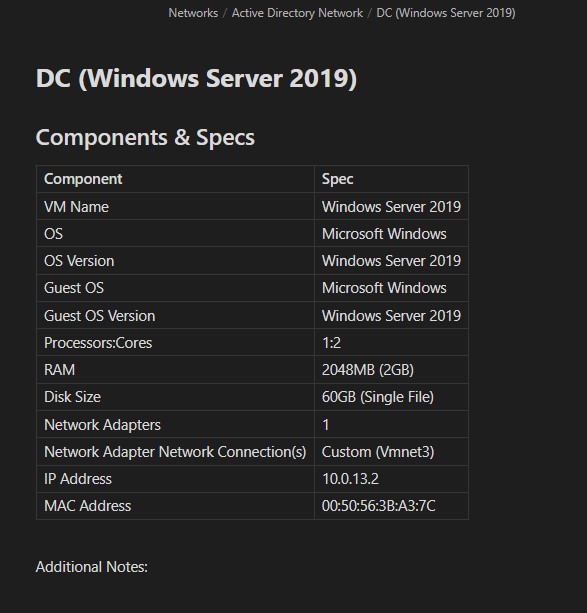Open the Networks breadcrumb link

tap(193, 13)
